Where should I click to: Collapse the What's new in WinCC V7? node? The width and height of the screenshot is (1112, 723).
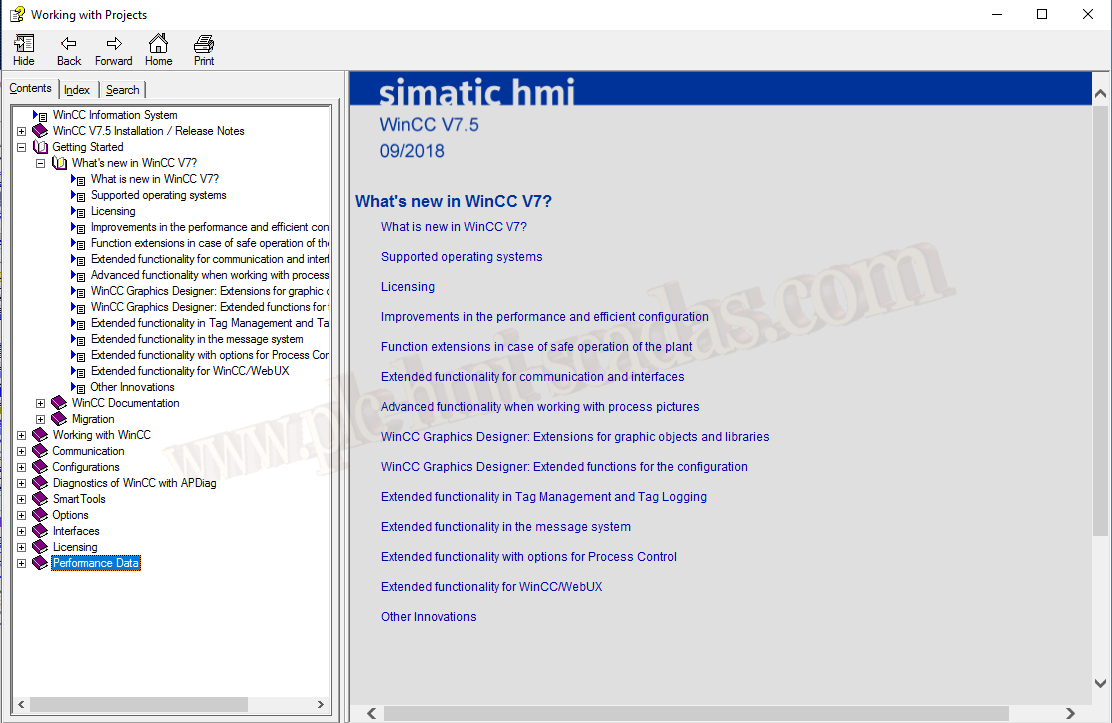41,163
